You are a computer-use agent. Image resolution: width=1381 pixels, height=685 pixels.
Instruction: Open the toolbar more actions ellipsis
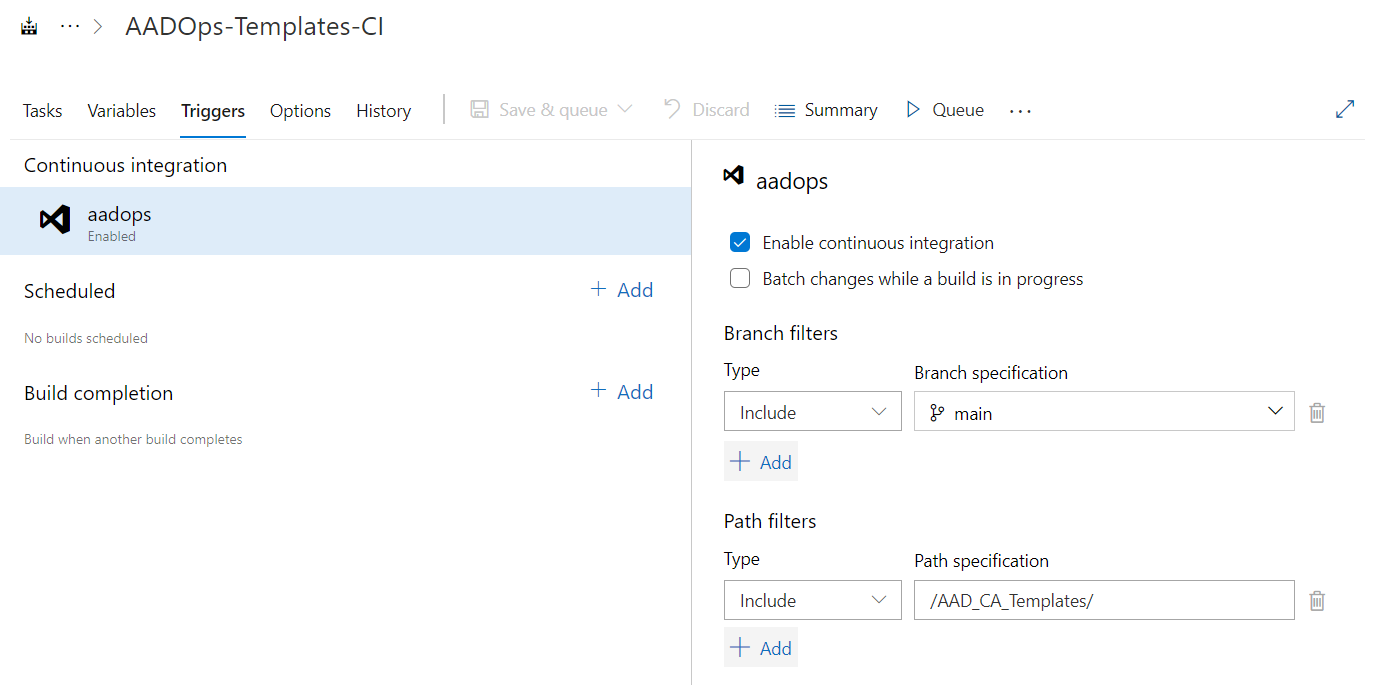point(1020,111)
